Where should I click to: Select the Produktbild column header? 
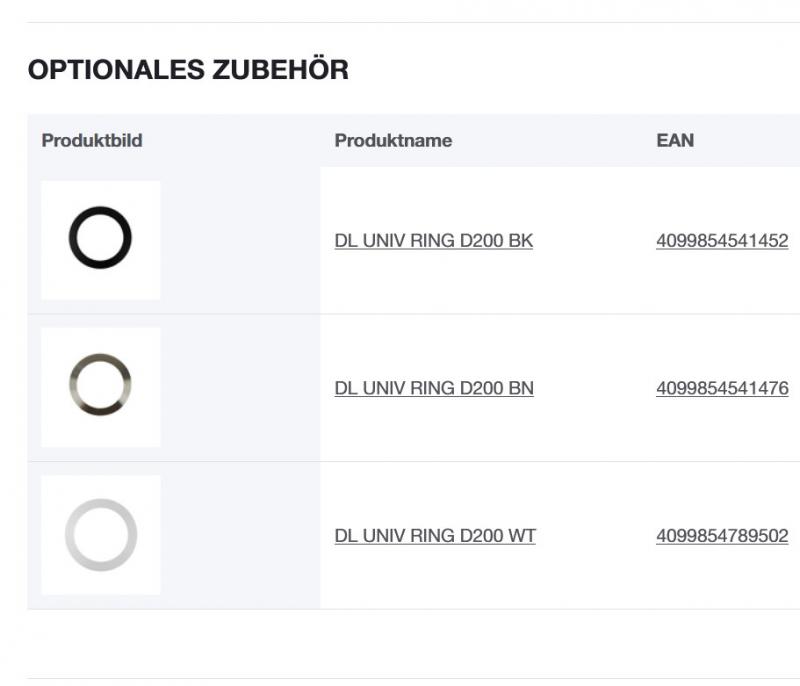pyautogui.click(x=91, y=140)
